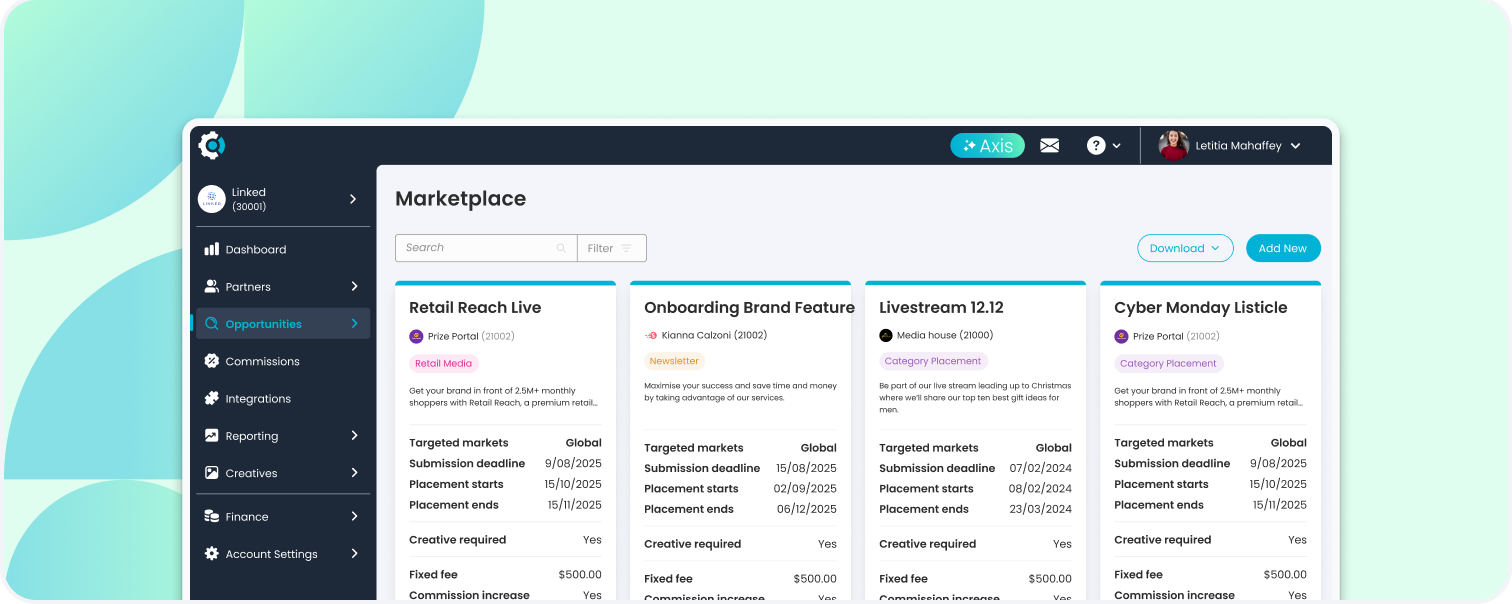Click the Account Settings gear icon
1512x604 pixels.
click(211, 554)
